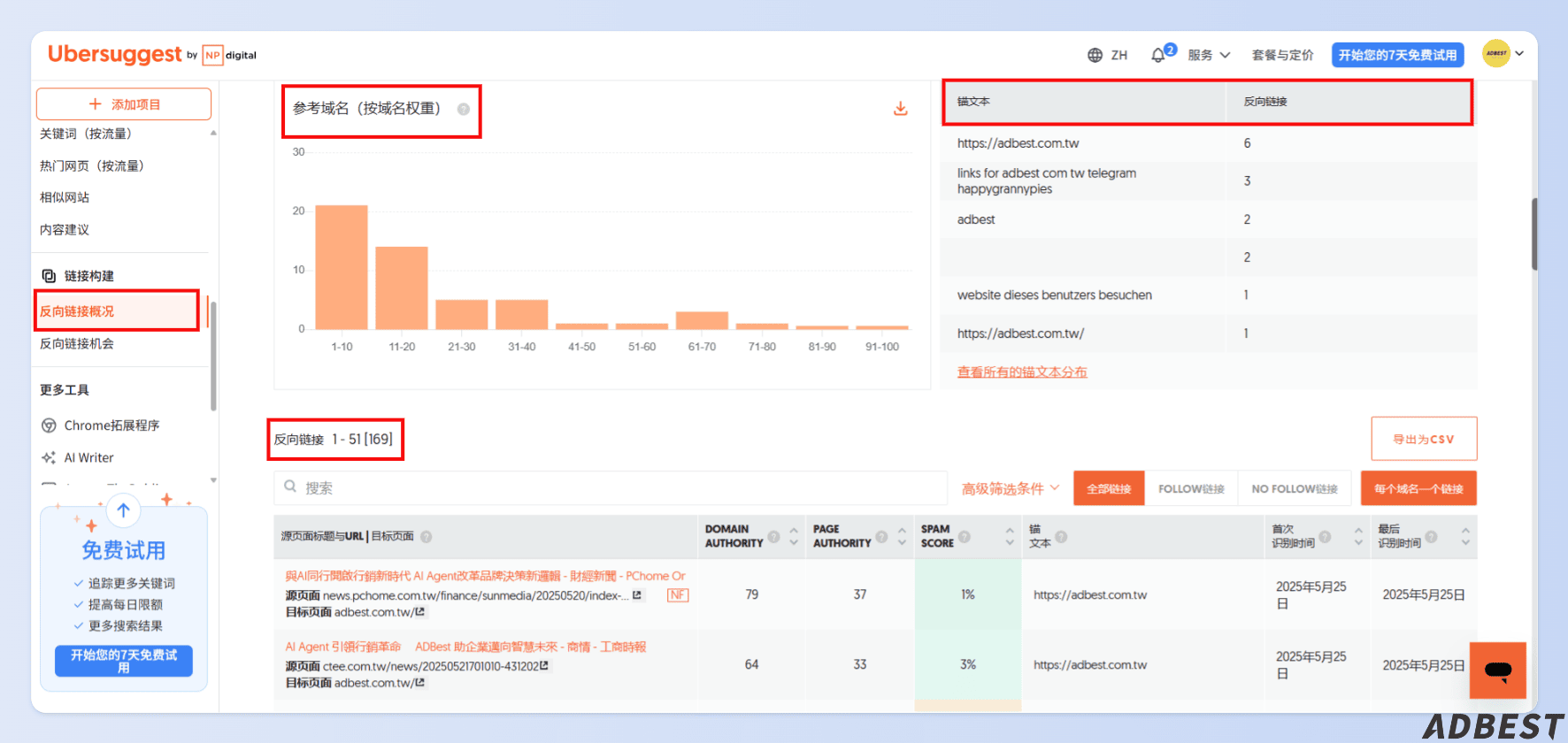The width and height of the screenshot is (1568, 743).
Task: Open 相似网站 sidebar item
Action: coord(65,197)
